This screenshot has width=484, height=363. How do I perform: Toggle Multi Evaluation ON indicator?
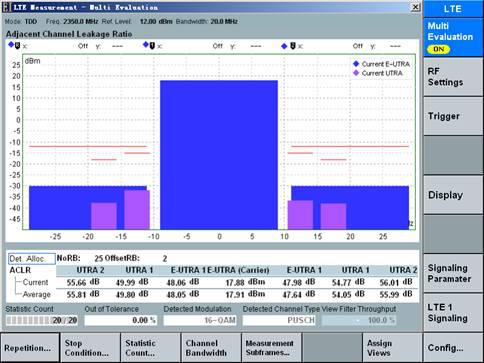pos(439,49)
